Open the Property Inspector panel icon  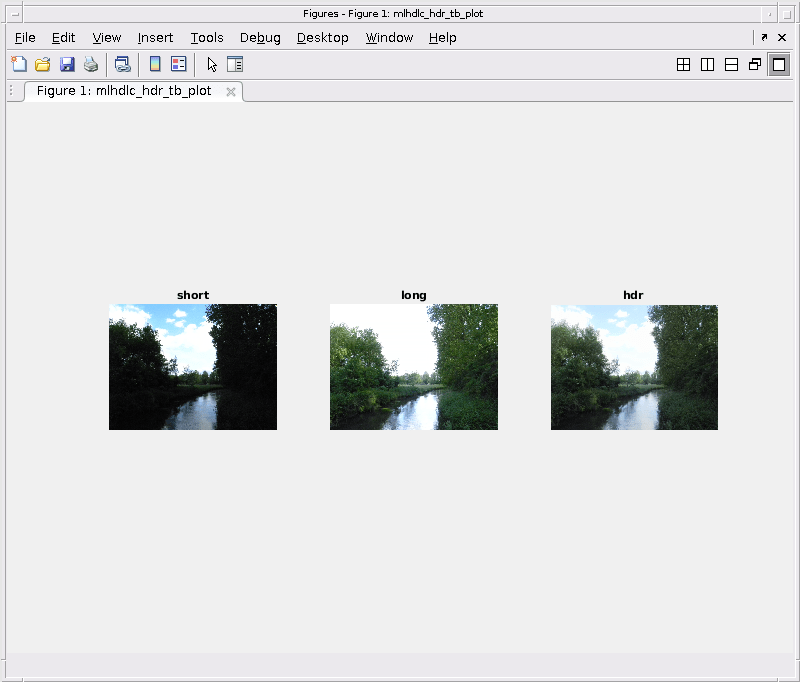[x=235, y=64]
